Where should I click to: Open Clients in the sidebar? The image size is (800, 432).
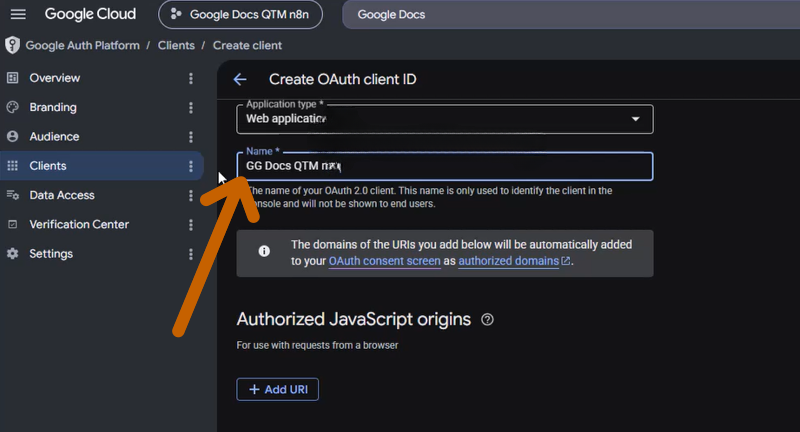[x=102, y=166]
